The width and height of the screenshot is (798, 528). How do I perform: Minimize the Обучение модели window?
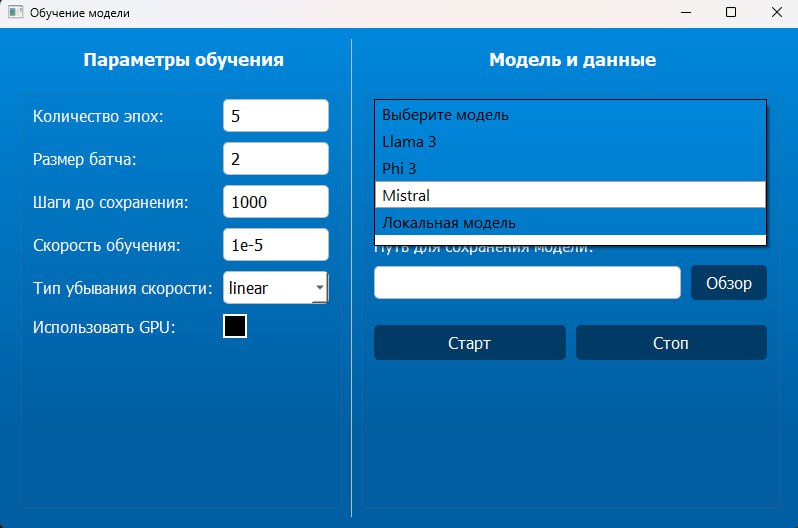[x=685, y=13]
